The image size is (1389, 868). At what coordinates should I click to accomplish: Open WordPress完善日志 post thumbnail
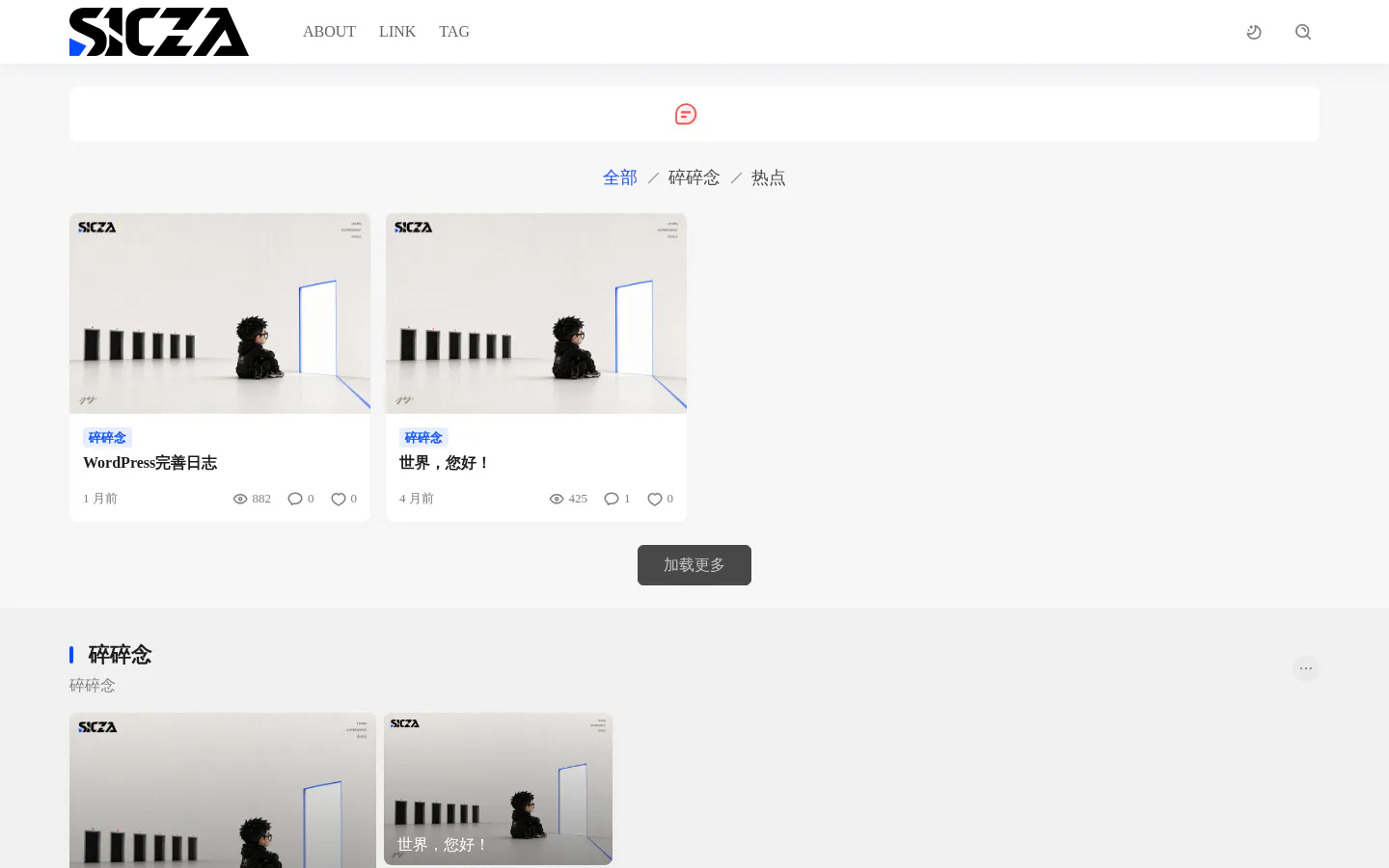[x=220, y=313]
